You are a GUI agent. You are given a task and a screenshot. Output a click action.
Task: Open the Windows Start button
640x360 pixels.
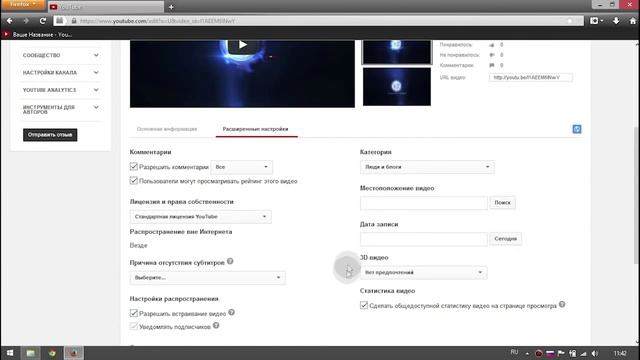(10, 353)
